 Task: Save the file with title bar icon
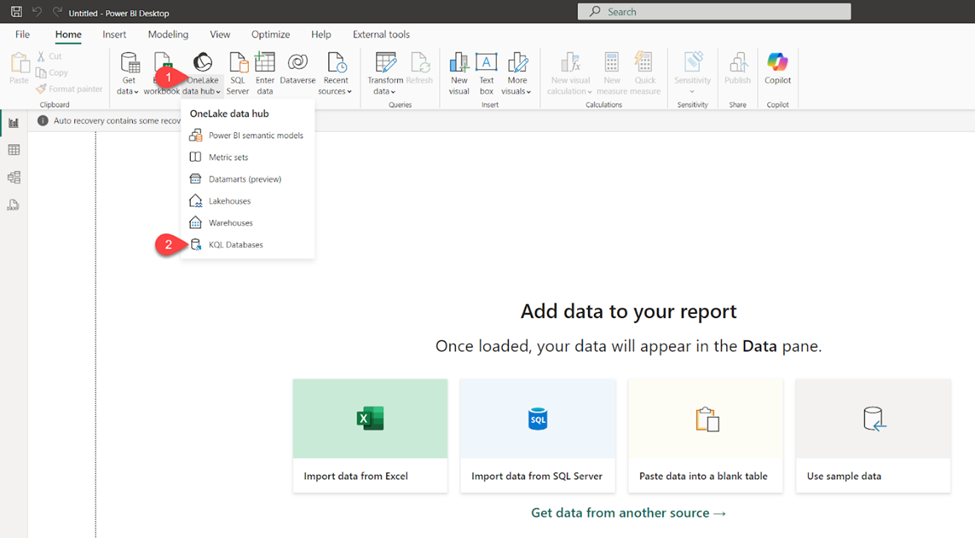coord(17,12)
